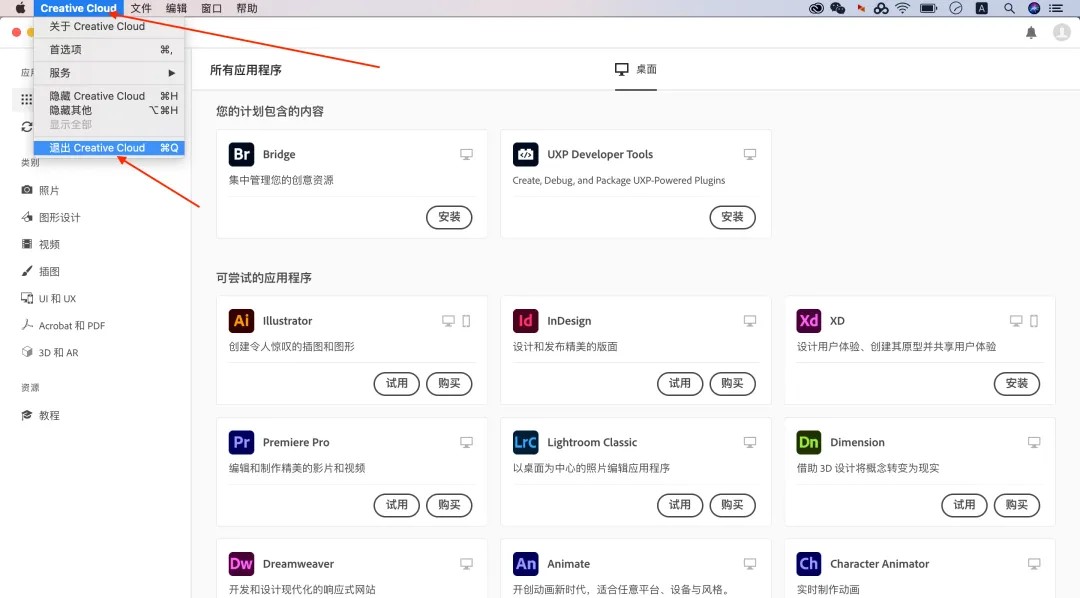Click the UXP Developer Tools icon
Image resolution: width=1080 pixels, height=598 pixels.
click(526, 154)
